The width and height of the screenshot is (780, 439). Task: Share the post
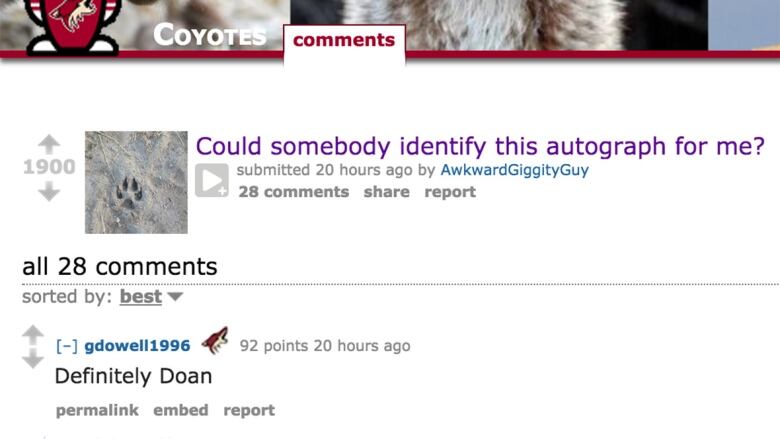click(x=387, y=192)
